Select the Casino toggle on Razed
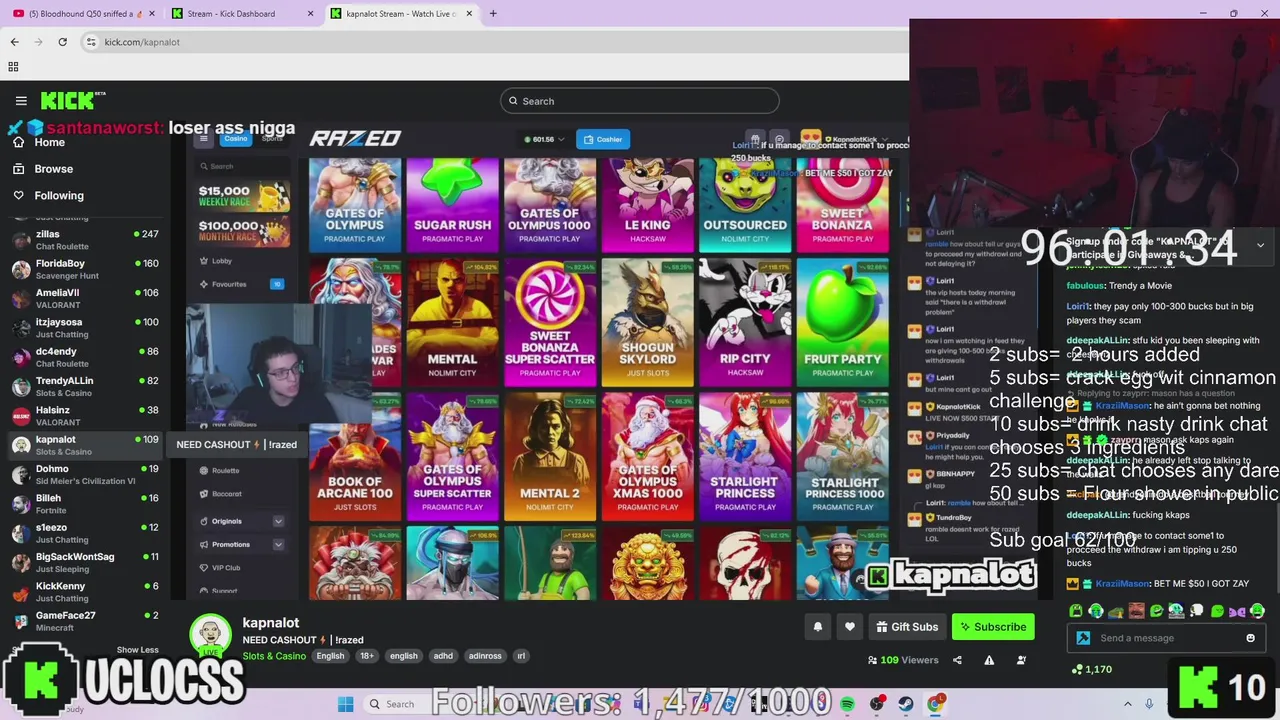This screenshot has width=1280, height=720. [x=236, y=139]
